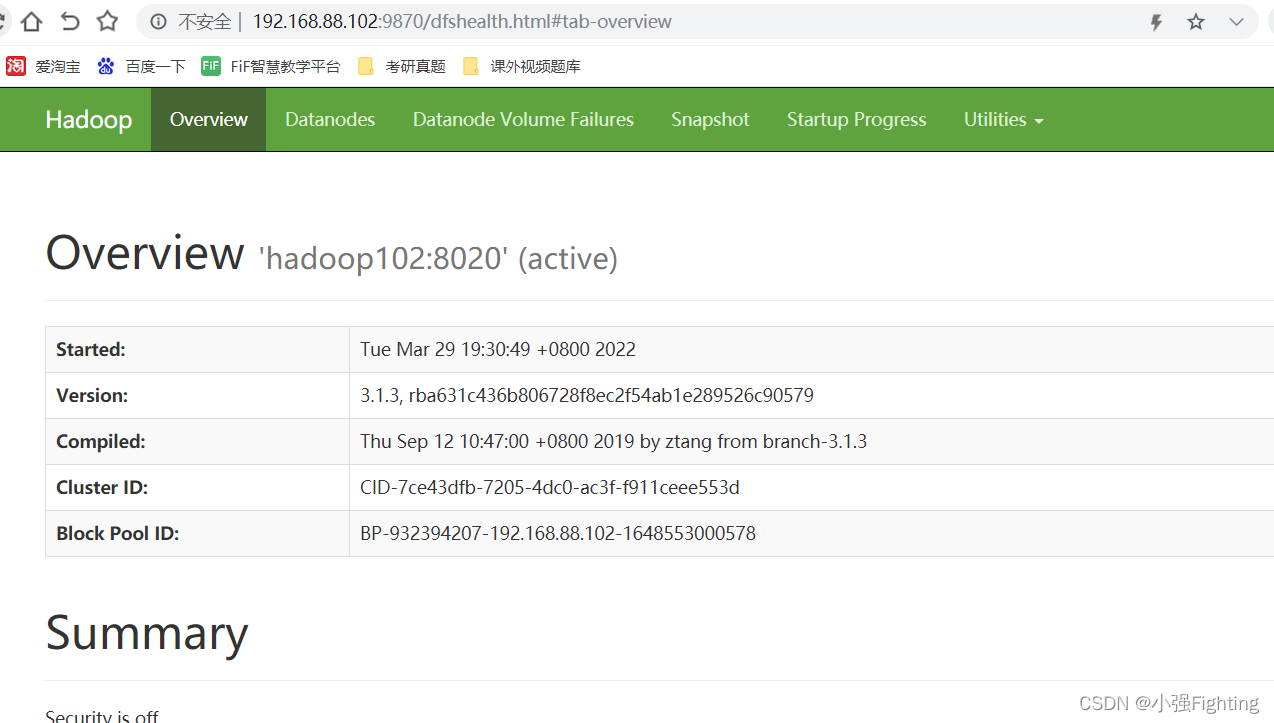Click the favorites star icon at right of address bar
This screenshot has height=723, width=1274.
click(x=1196, y=22)
